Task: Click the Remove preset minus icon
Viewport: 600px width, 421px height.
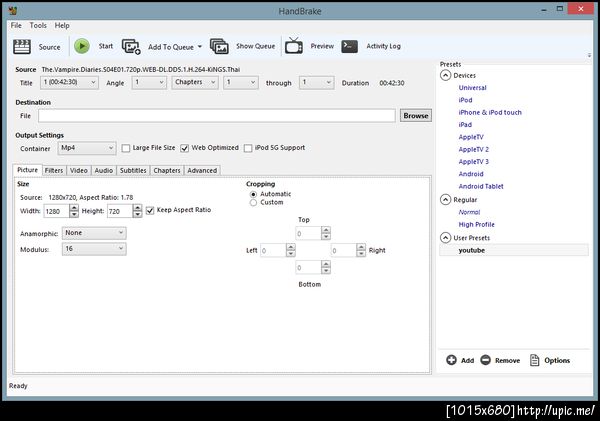Action: point(485,360)
